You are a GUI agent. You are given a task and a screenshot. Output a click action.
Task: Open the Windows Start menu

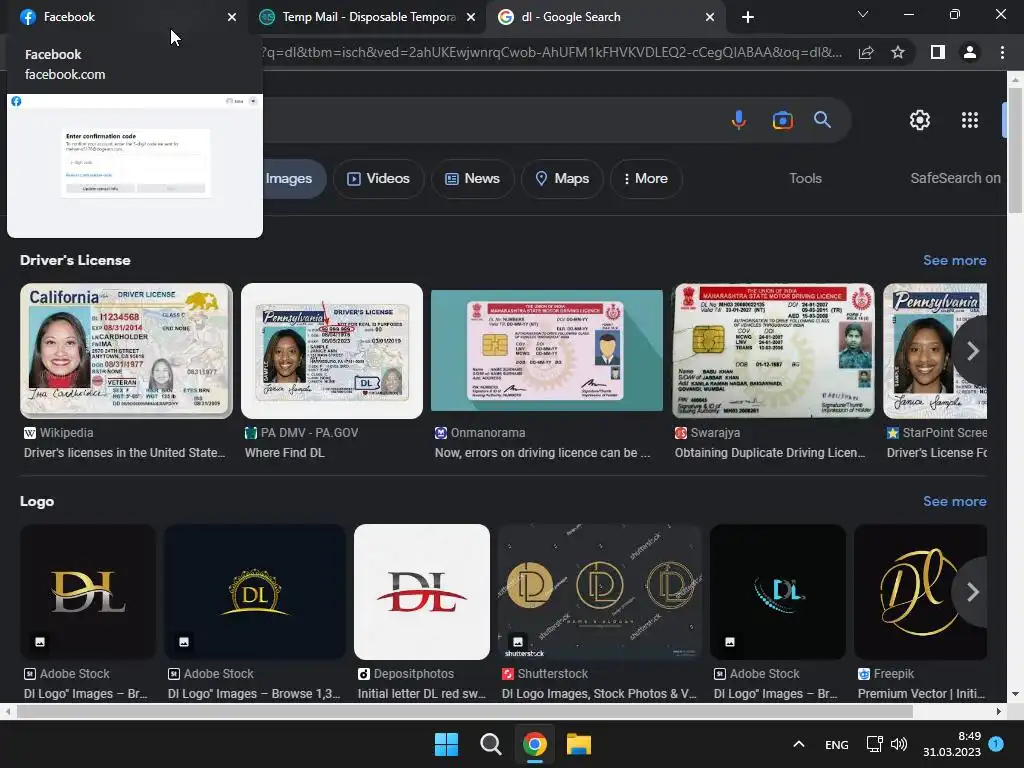click(x=447, y=744)
